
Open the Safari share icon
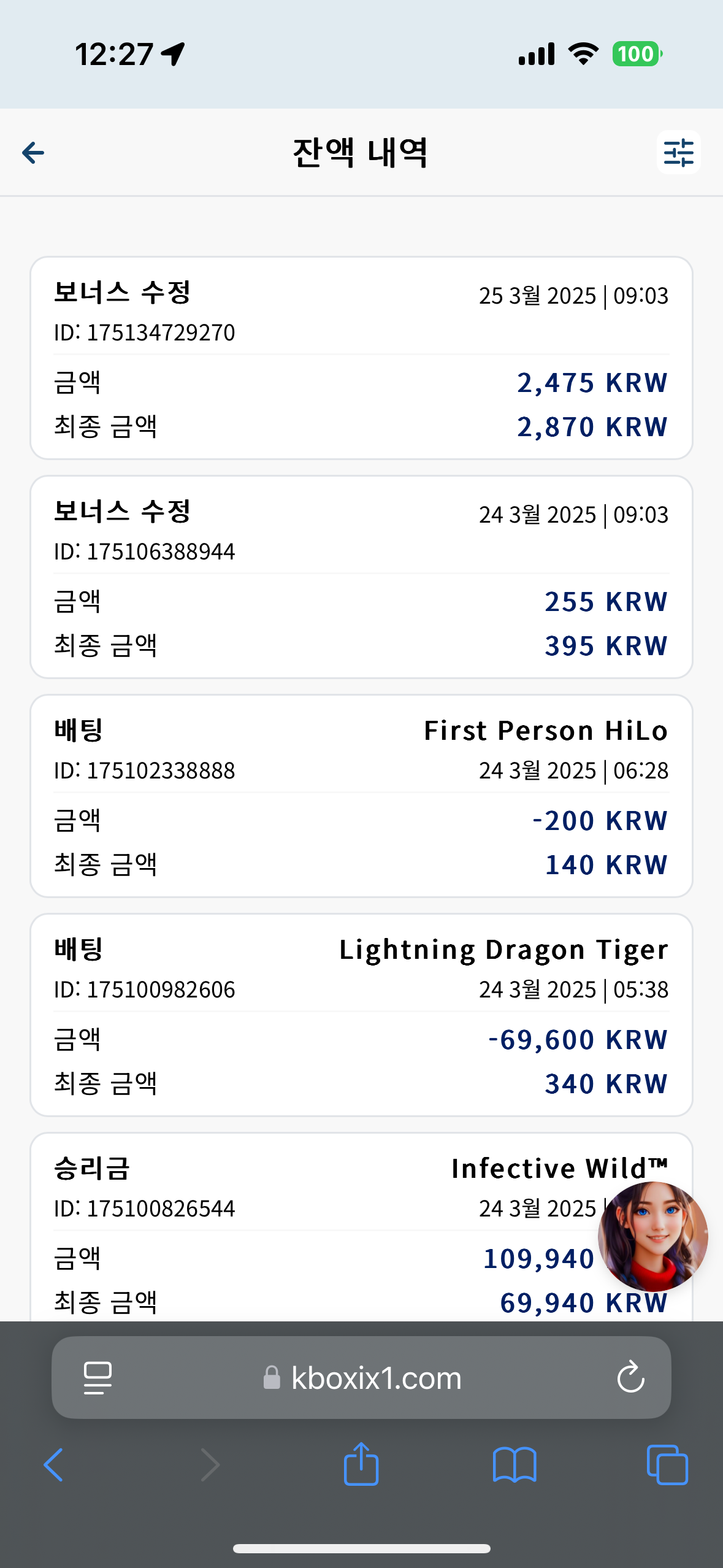(361, 1464)
